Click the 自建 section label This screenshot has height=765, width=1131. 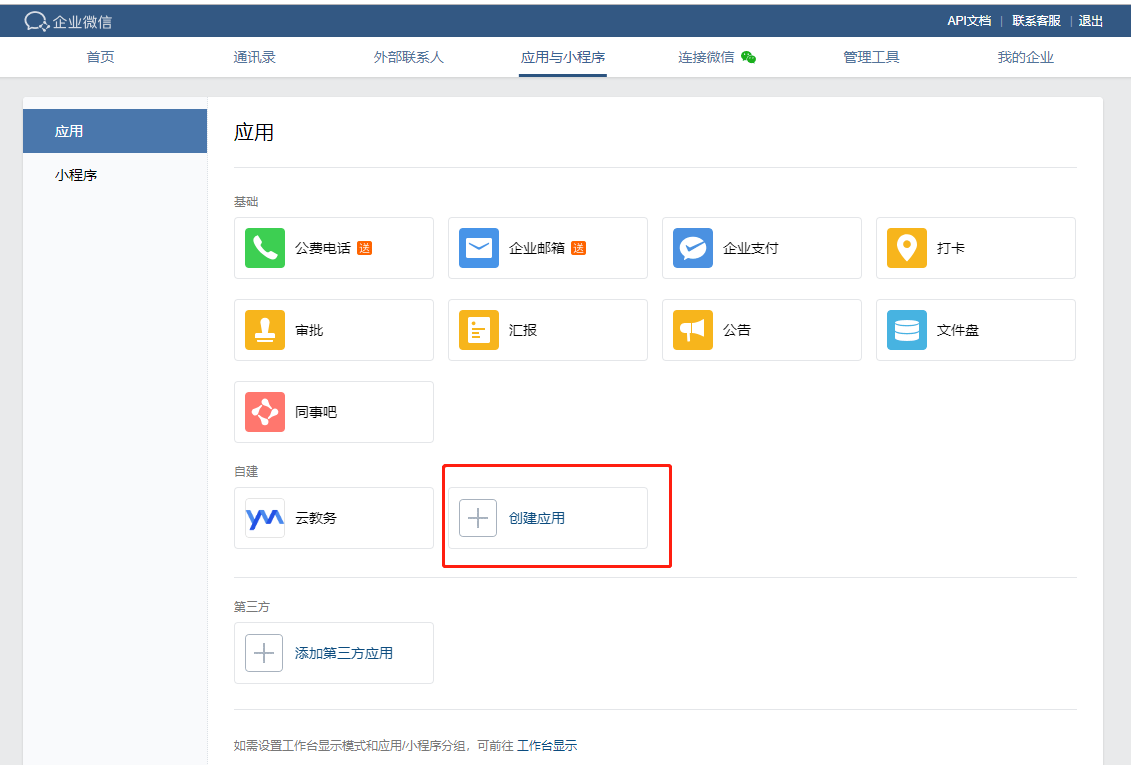click(x=246, y=472)
